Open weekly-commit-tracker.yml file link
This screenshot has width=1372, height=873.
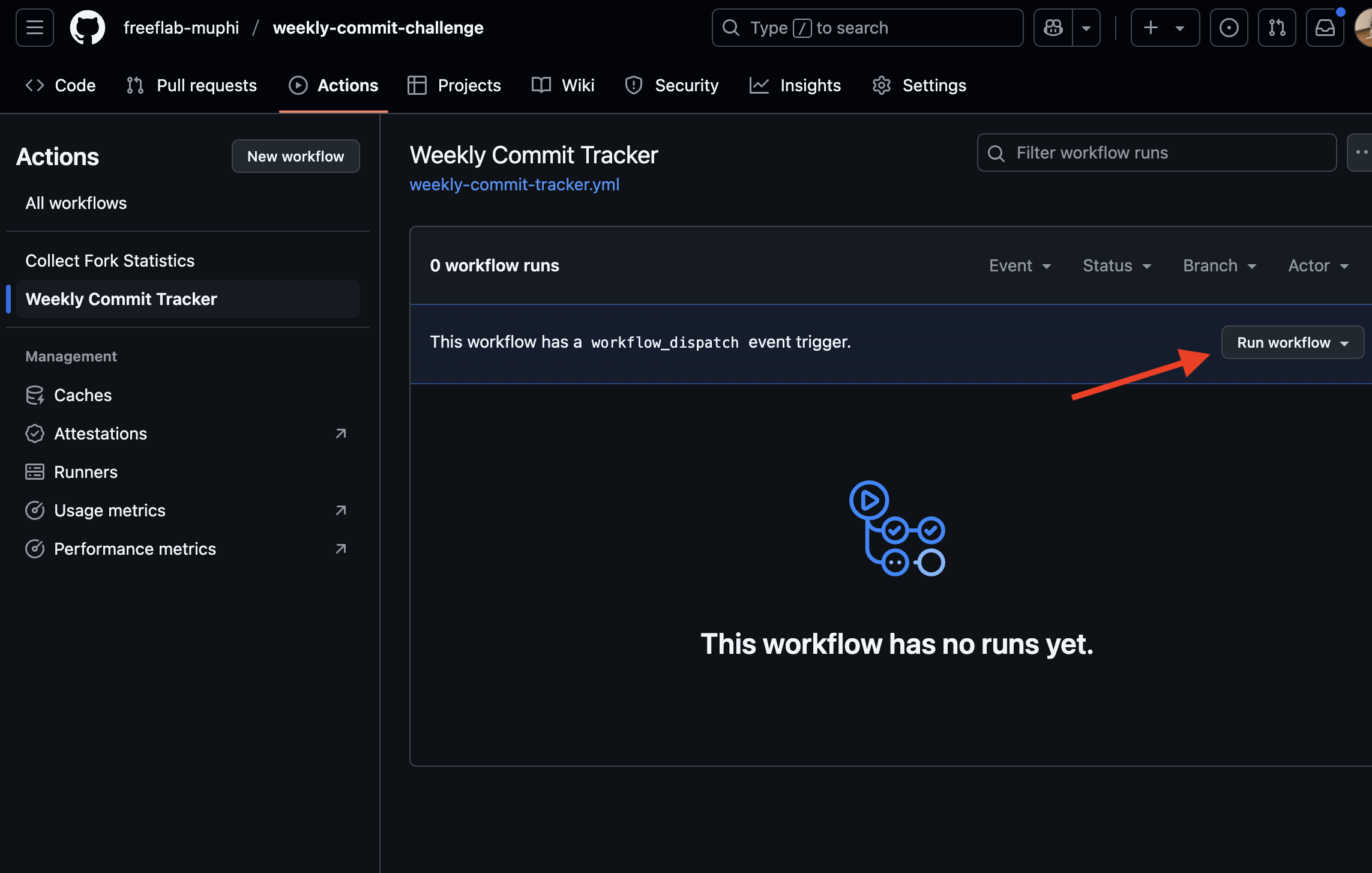[x=514, y=184]
